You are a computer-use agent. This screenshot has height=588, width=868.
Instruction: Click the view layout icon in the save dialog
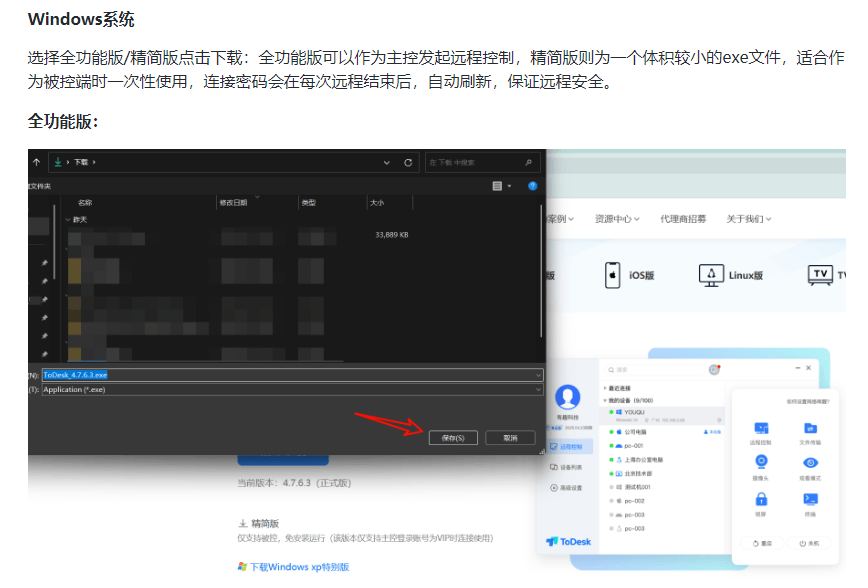pyautogui.click(x=497, y=186)
